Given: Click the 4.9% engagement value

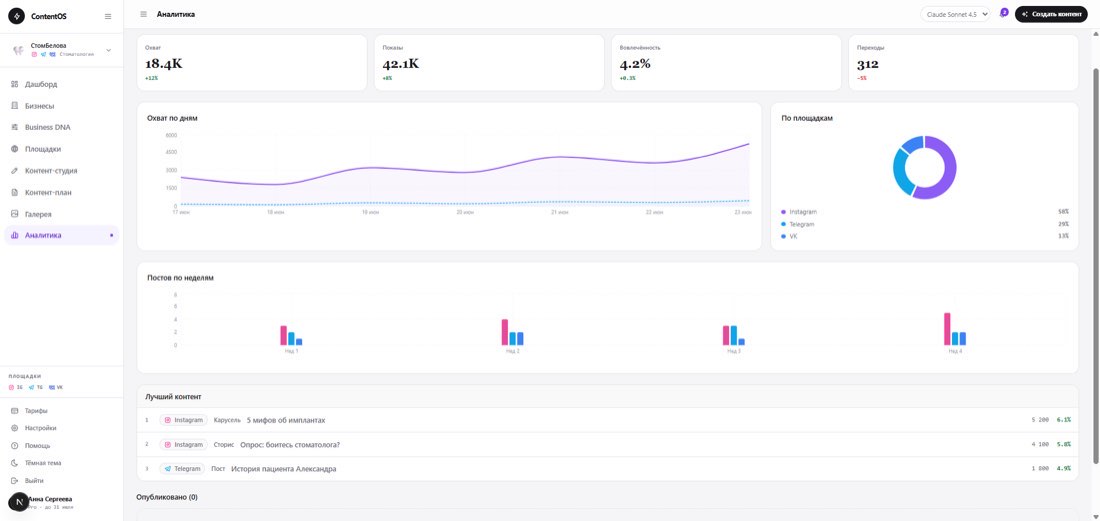Looking at the screenshot, I should [1064, 468].
